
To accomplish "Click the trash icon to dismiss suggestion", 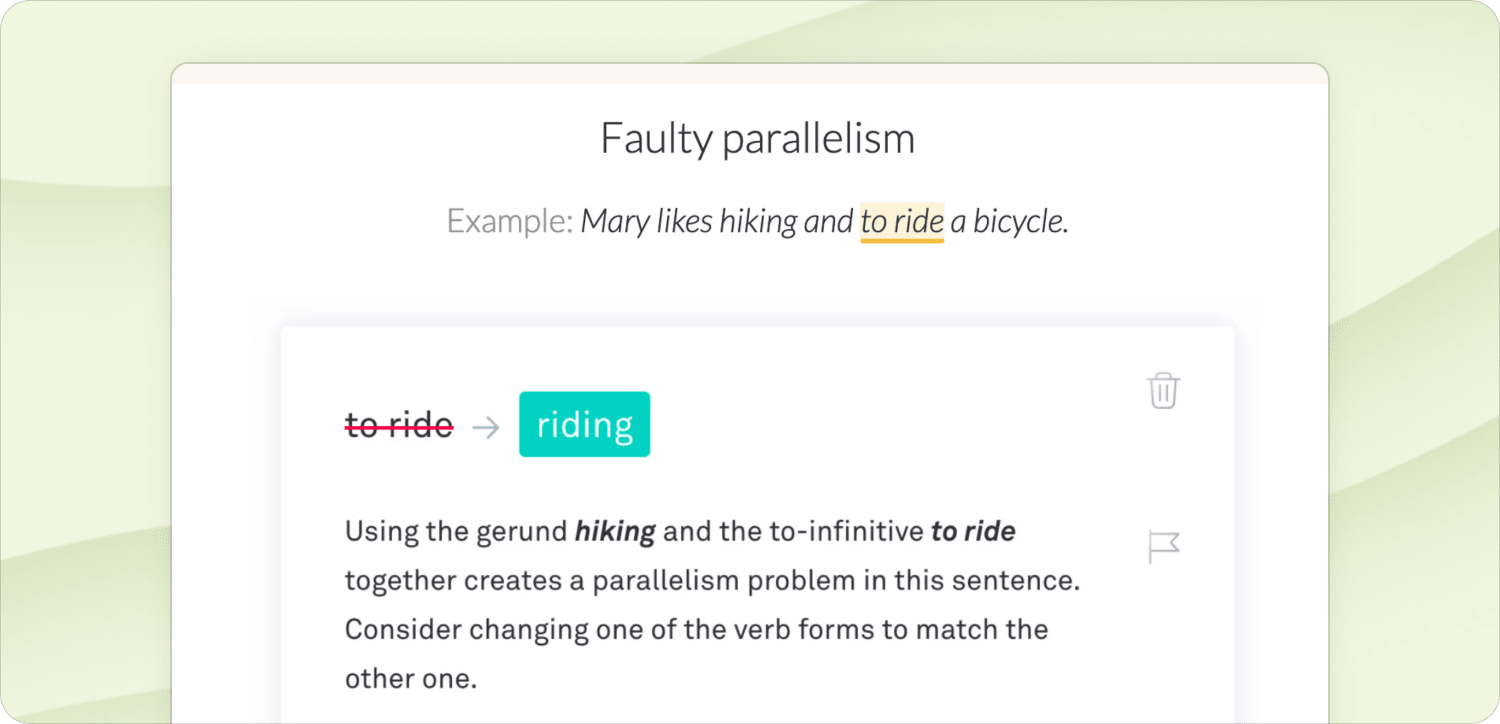I will point(1163,390).
